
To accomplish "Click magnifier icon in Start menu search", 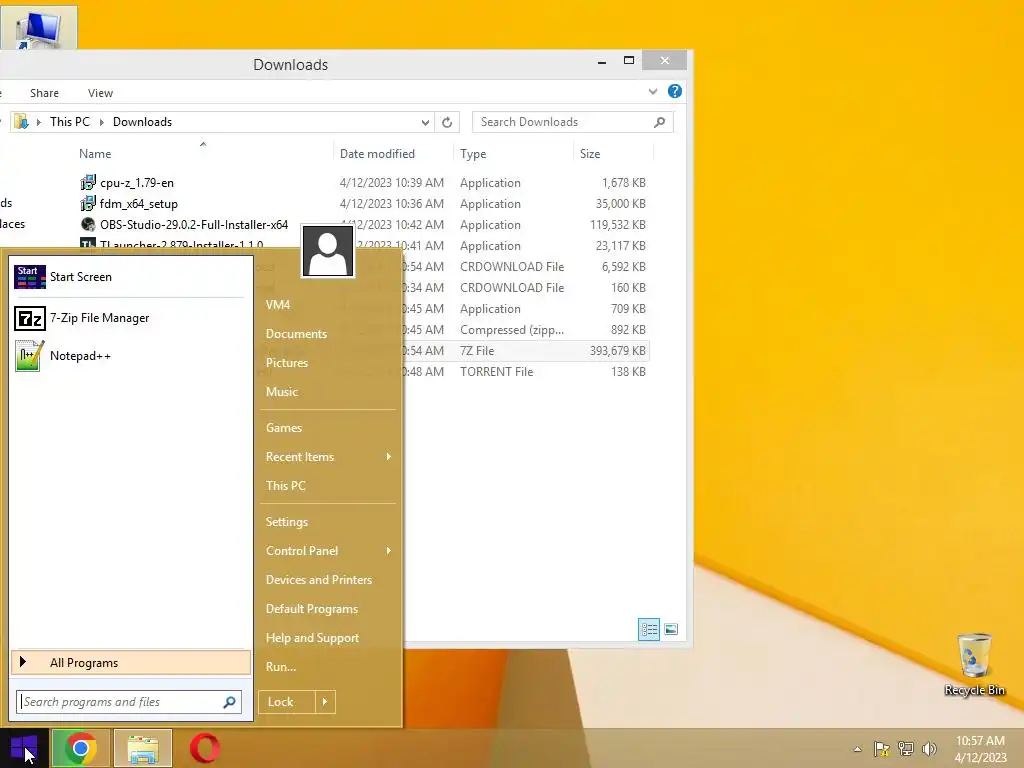I will tap(229, 702).
